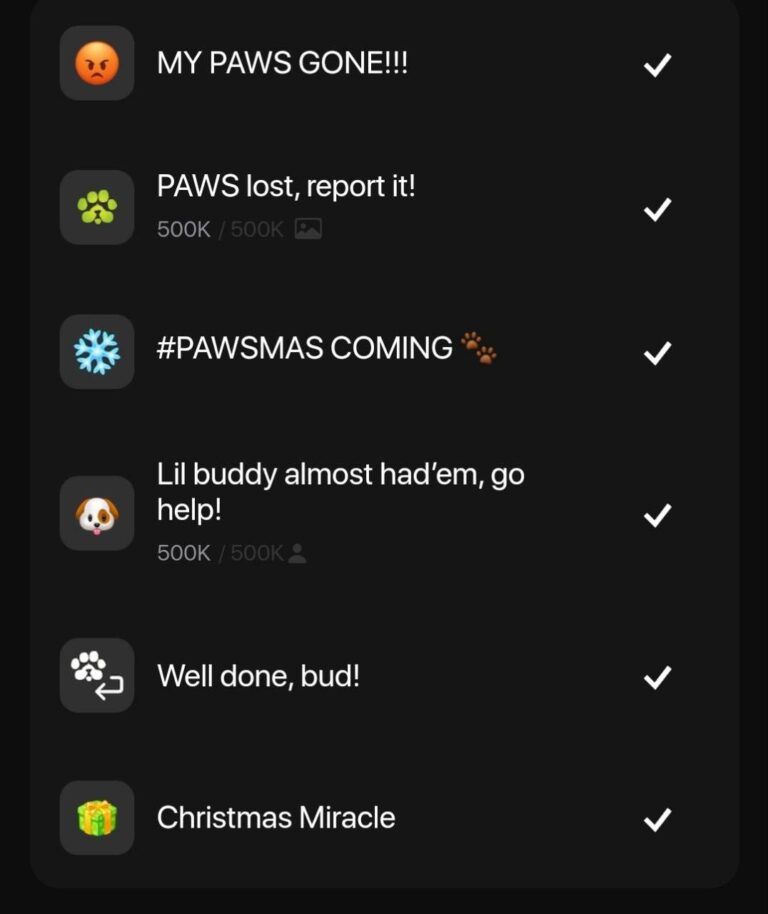Select PAWS lost, report it! task title
The image size is (768, 914).
tap(286, 187)
